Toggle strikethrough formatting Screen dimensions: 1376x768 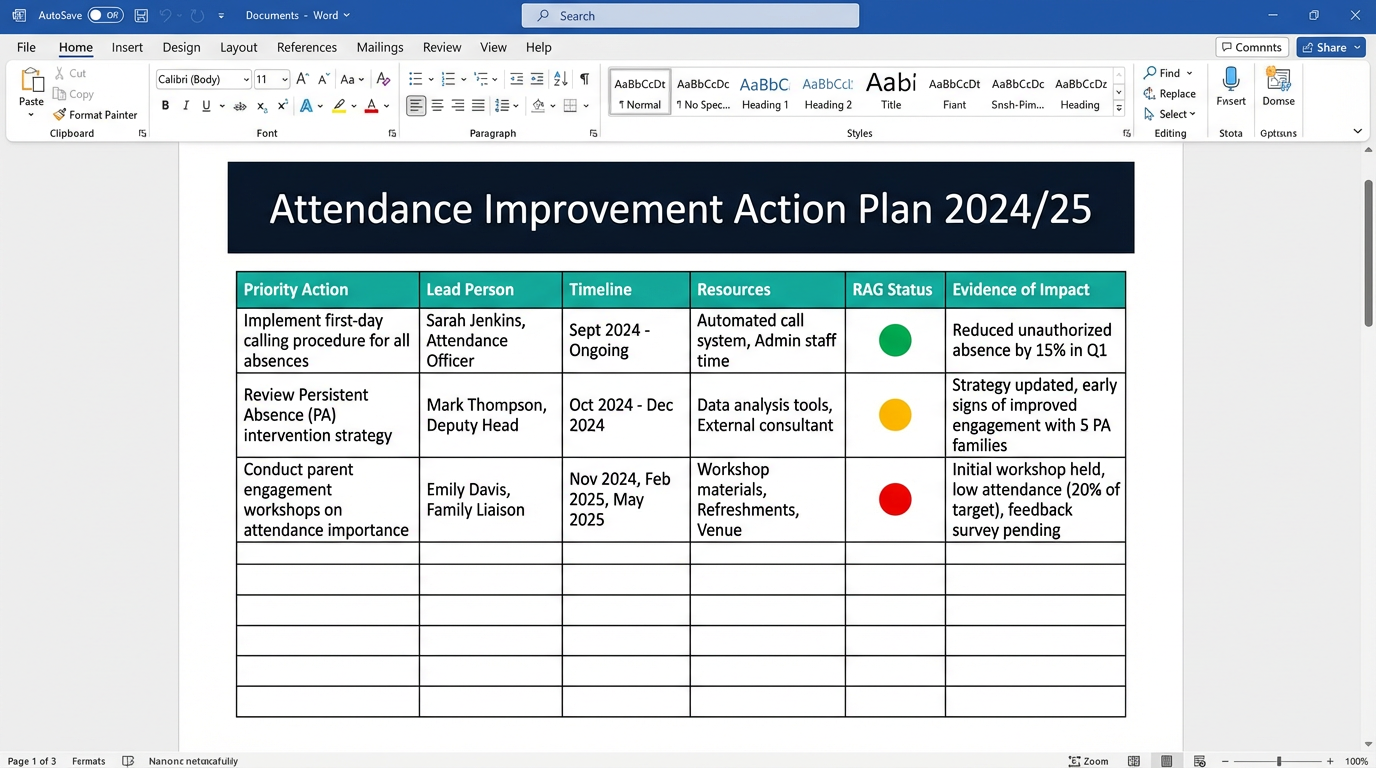coord(239,105)
